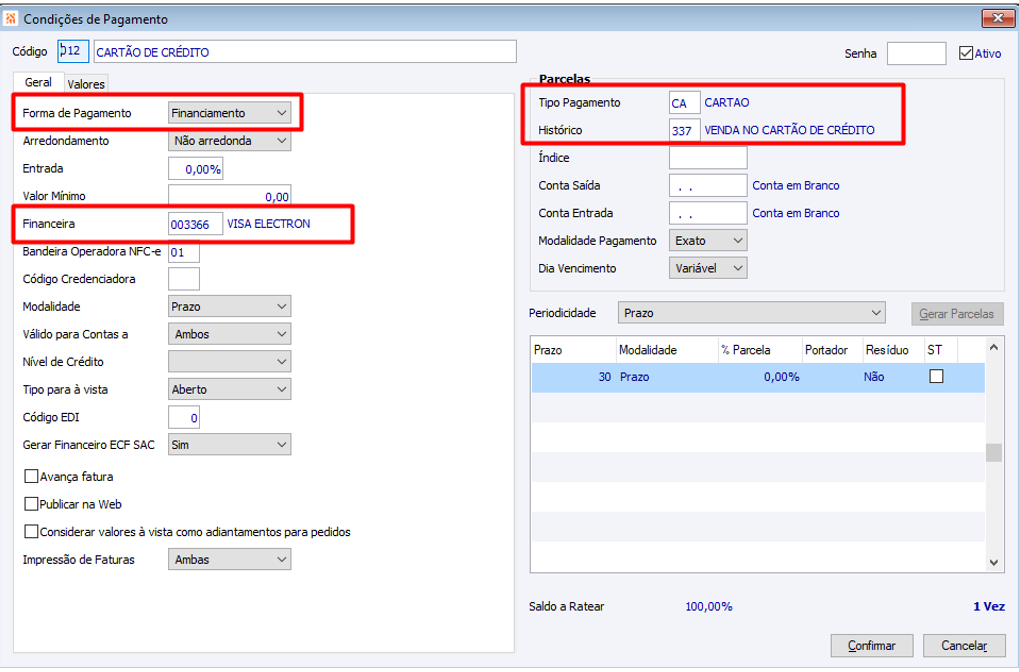Click the Tipo Pagamento code field CA

pos(684,103)
